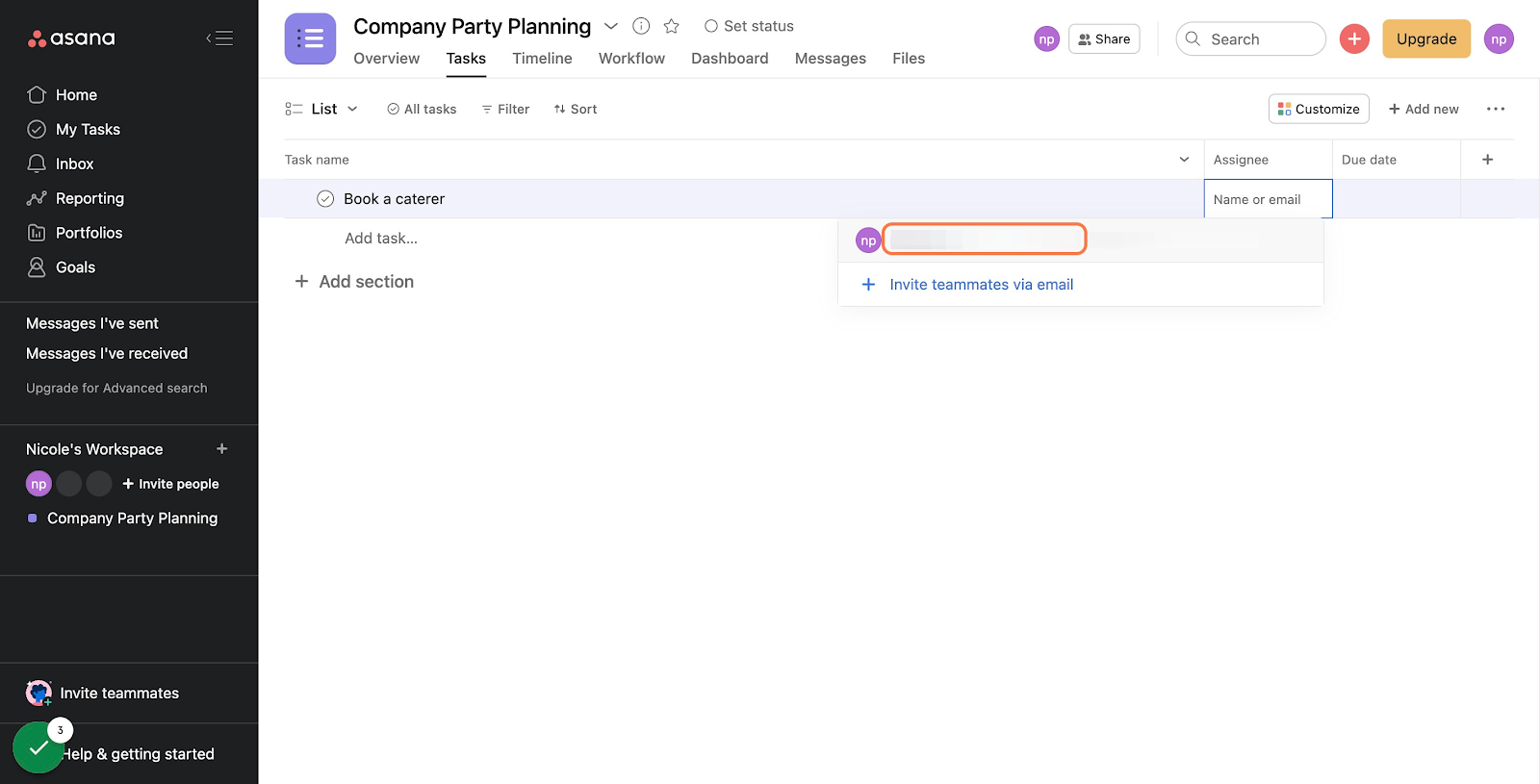This screenshot has height=784, width=1540.
Task: Click the red quick add plus button
Action: point(1354,38)
